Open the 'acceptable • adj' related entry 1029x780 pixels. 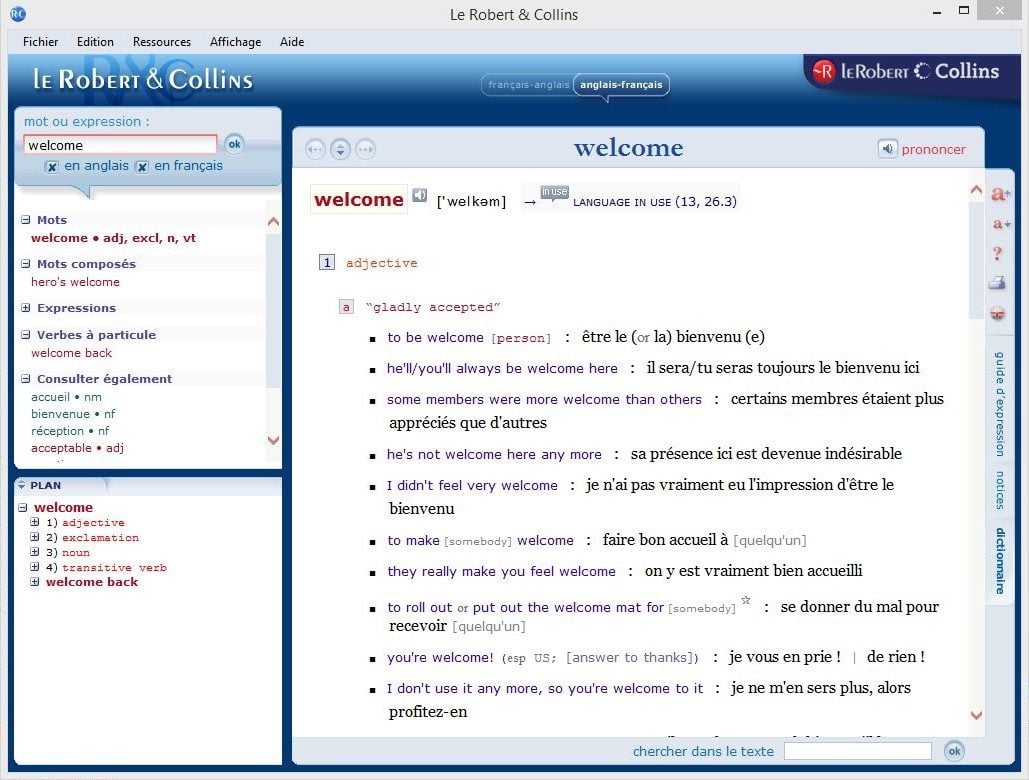pos(77,448)
